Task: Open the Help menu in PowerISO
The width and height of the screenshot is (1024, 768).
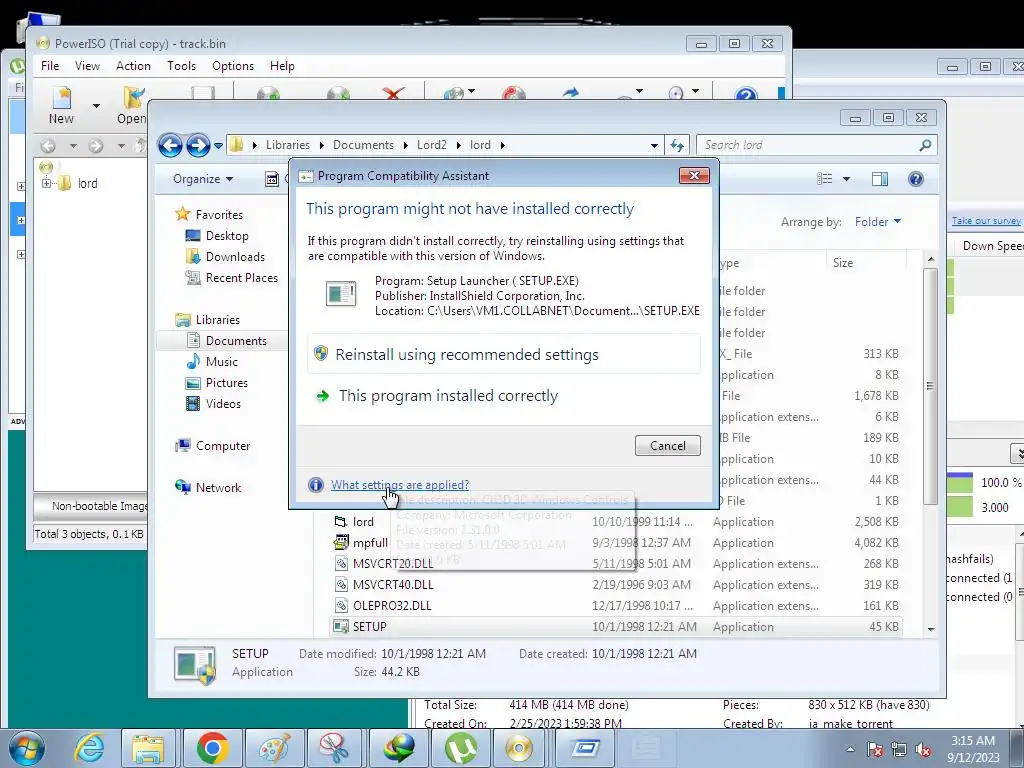Action: [282, 66]
